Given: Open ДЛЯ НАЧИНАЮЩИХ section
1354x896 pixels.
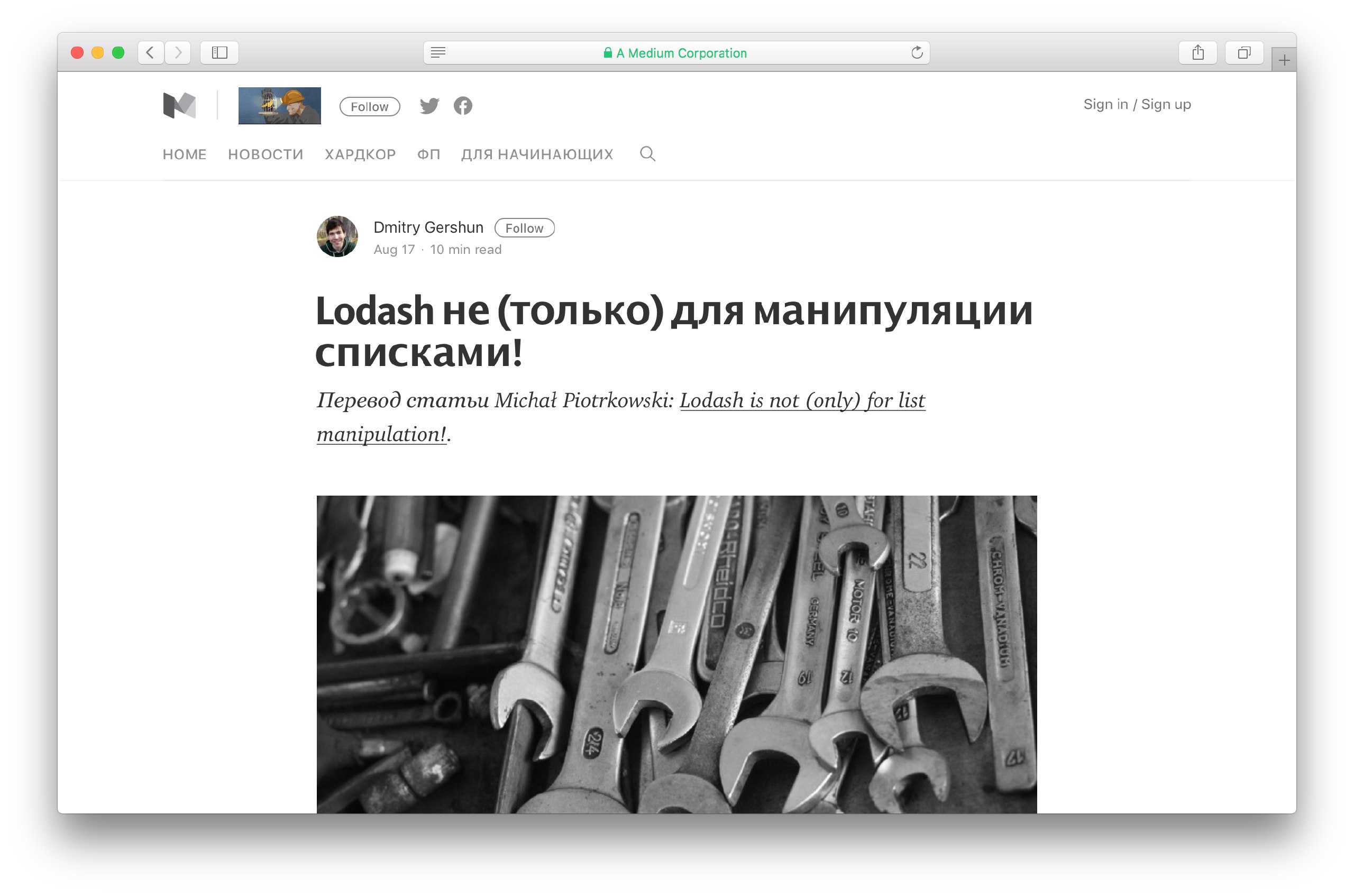Looking at the screenshot, I should 537,154.
